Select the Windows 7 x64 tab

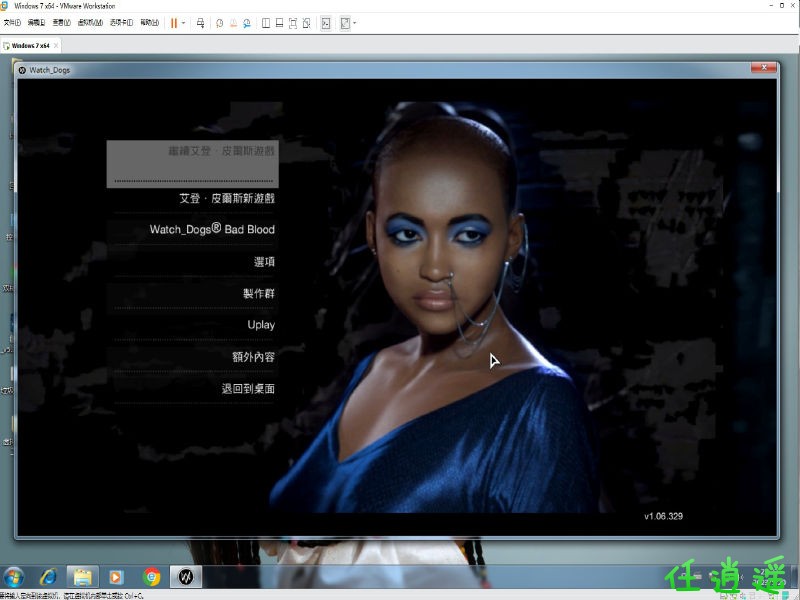(x=31, y=45)
